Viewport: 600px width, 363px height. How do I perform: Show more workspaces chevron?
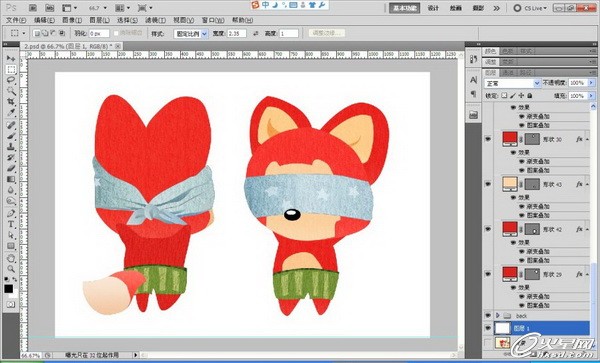coord(497,8)
